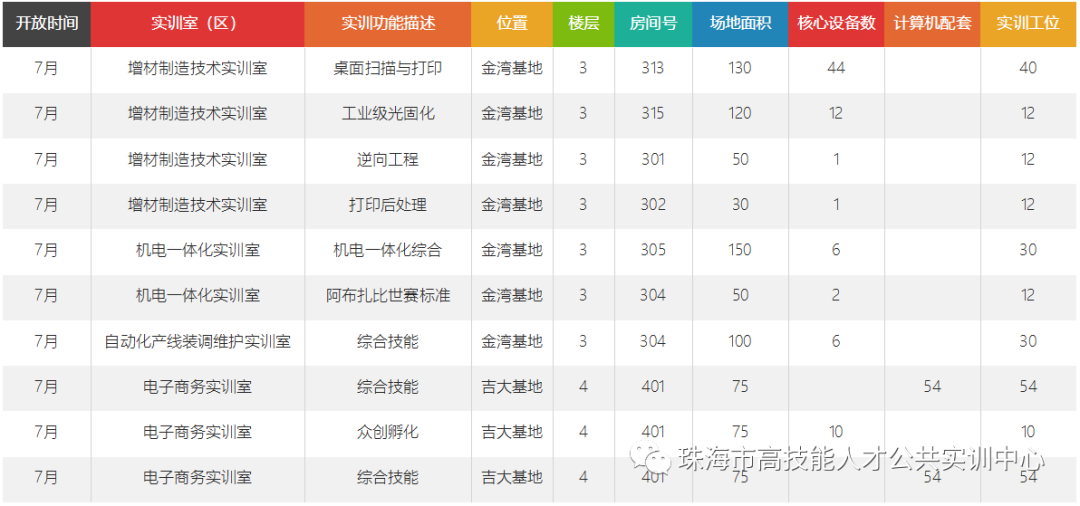Click core equipment count 44
The height and width of the screenshot is (506, 1080).
click(x=836, y=68)
